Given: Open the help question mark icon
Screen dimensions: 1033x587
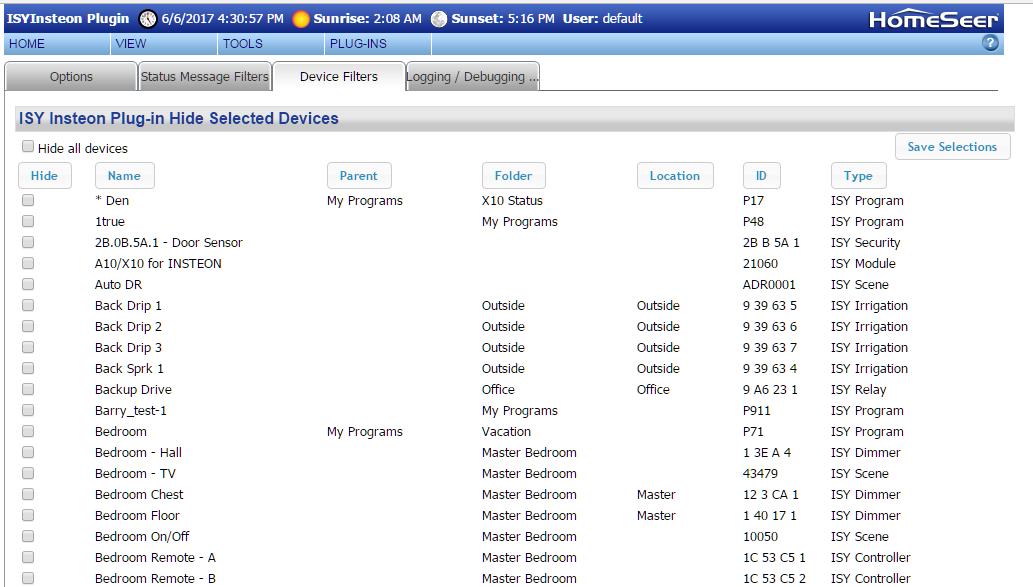Looking at the screenshot, I should point(990,43).
